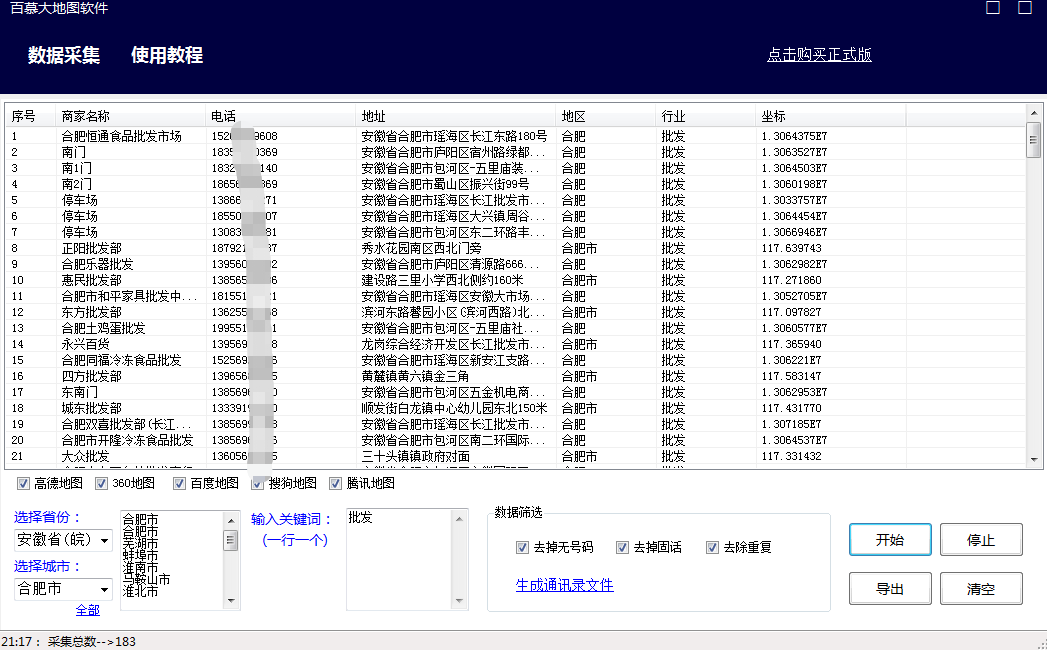Export results with the 导出 button
The height and width of the screenshot is (651, 1047).
pyautogui.click(x=890, y=588)
